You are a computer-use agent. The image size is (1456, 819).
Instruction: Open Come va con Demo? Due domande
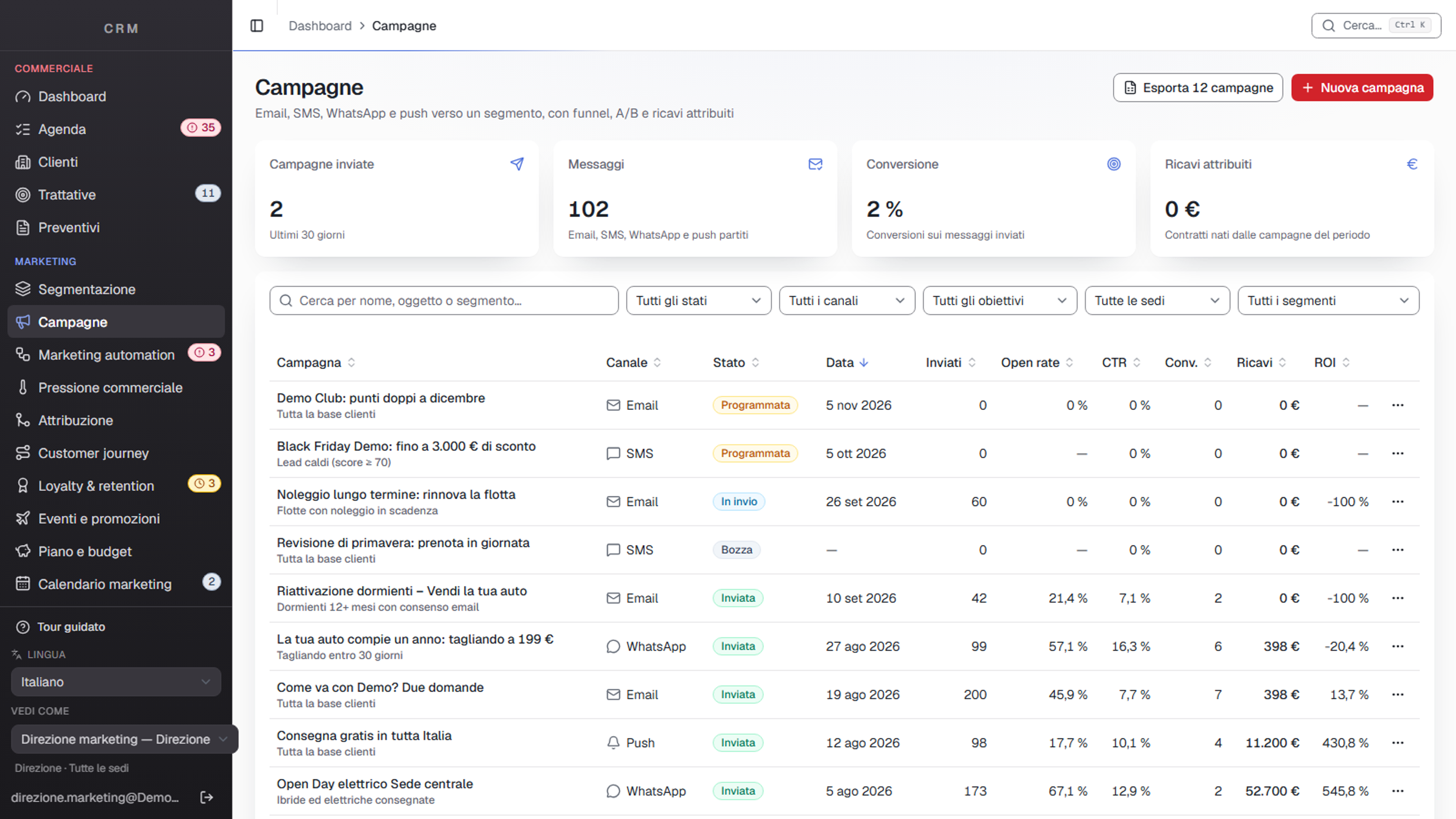(380, 687)
